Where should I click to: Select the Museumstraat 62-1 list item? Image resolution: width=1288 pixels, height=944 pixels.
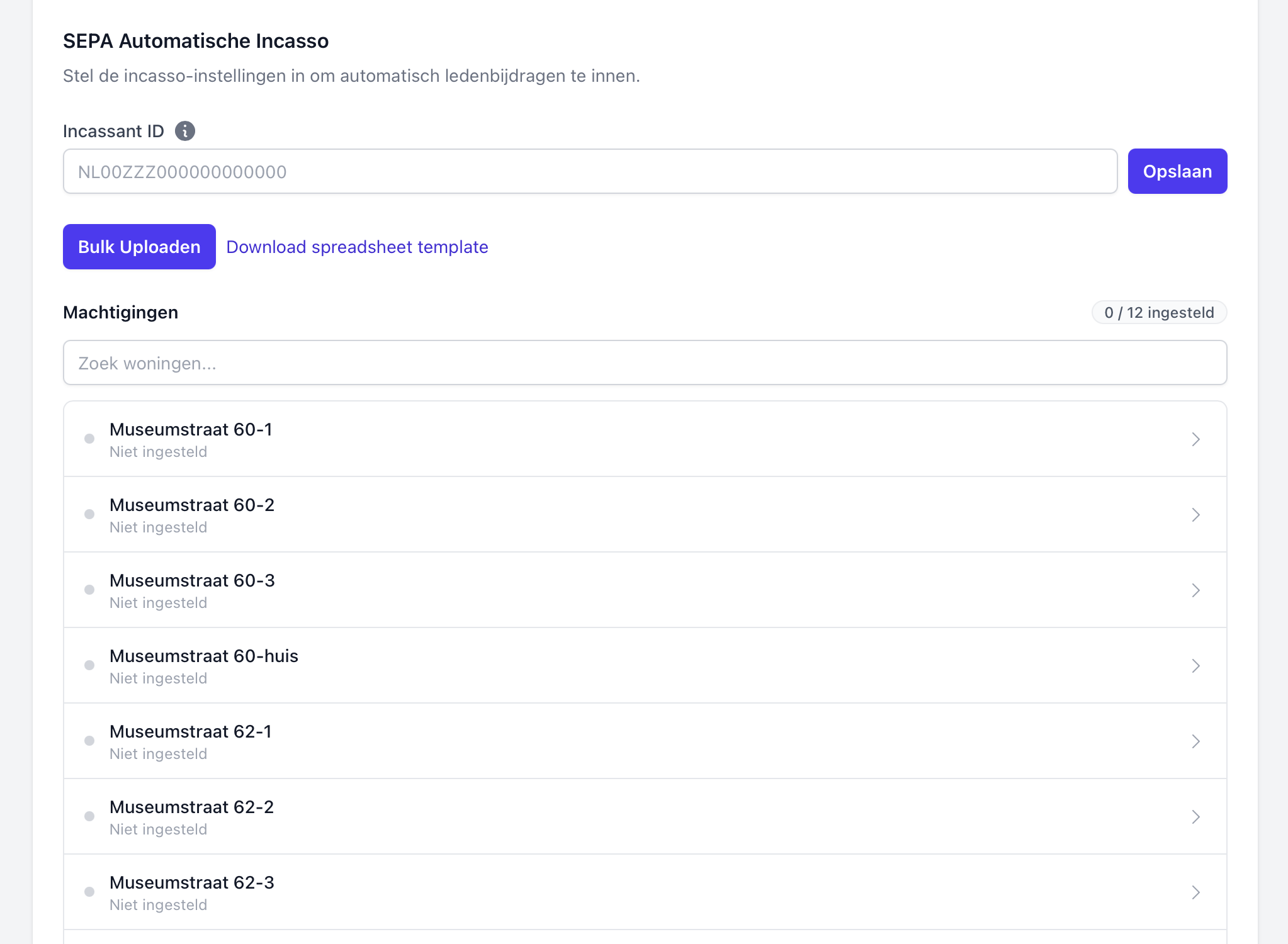[645, 741]
